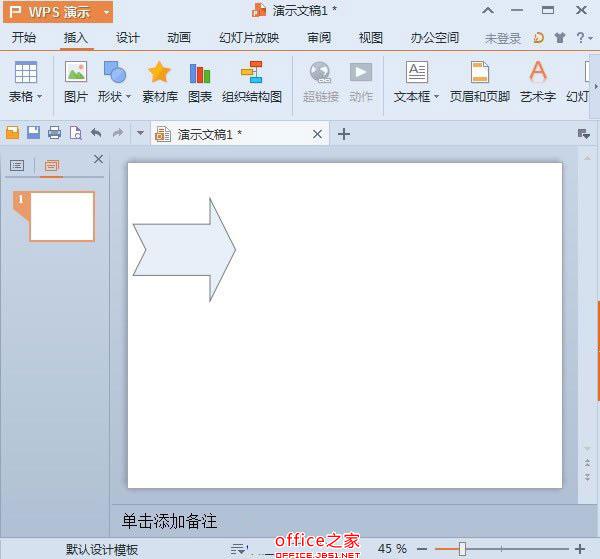Switch to outline view in side panel
600x559 pixels.
point(17,165)
